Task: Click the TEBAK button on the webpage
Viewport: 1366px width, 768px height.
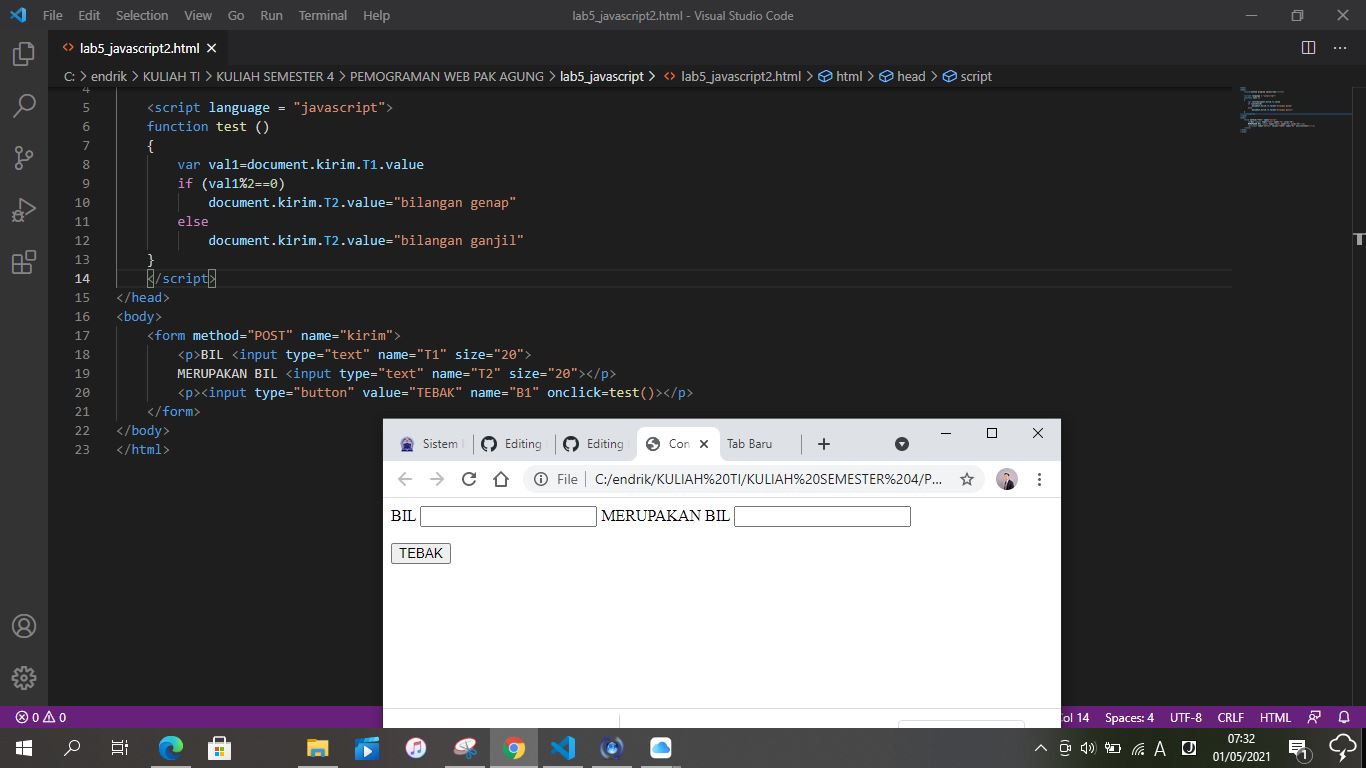Action: coord(420,553)
